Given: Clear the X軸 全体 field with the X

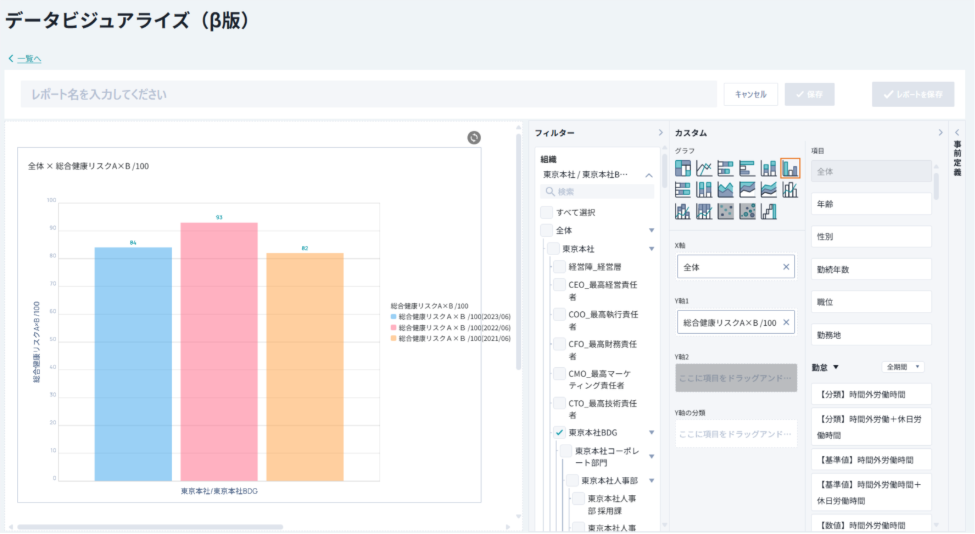Looking at the screenshot, I should 786,267.
